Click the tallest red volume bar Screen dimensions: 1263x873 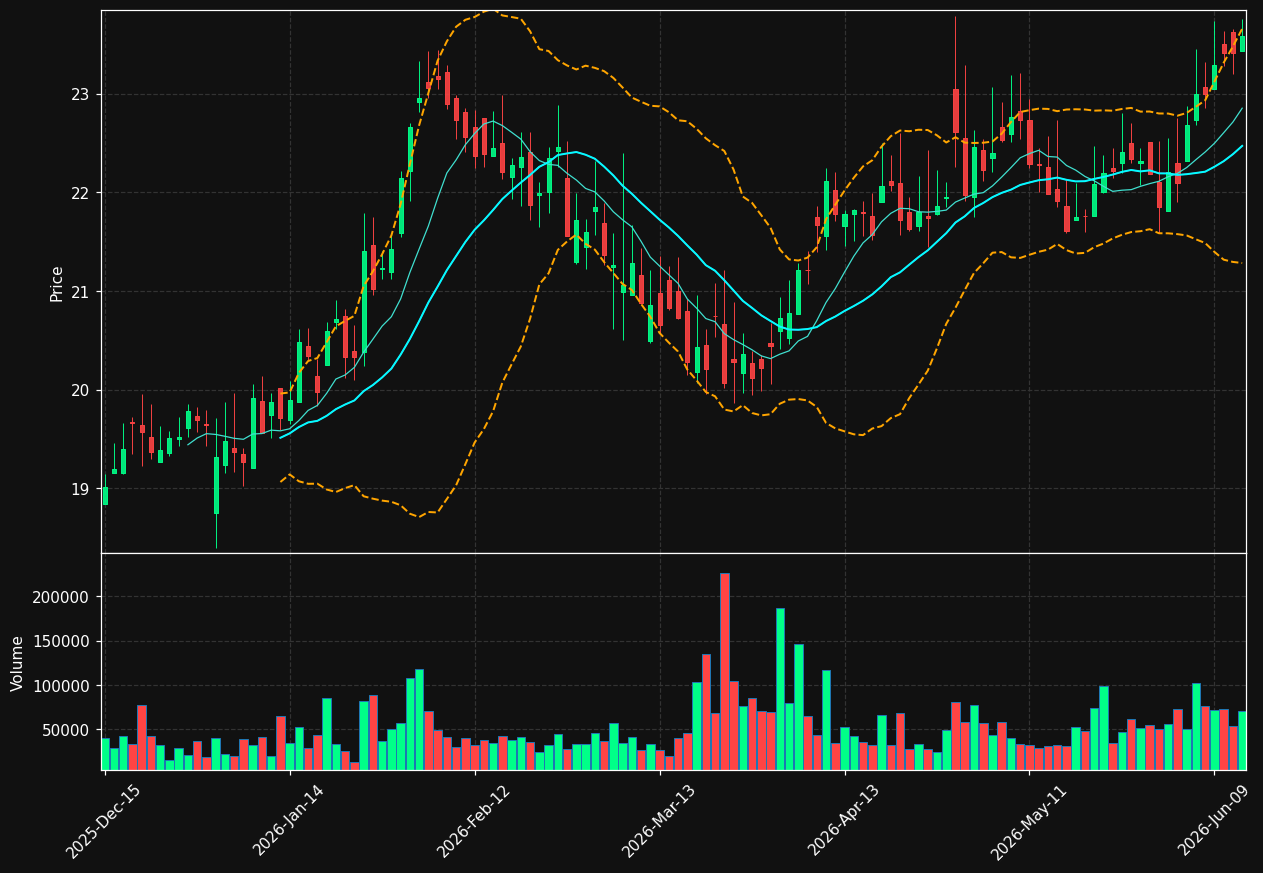point(724,671)
